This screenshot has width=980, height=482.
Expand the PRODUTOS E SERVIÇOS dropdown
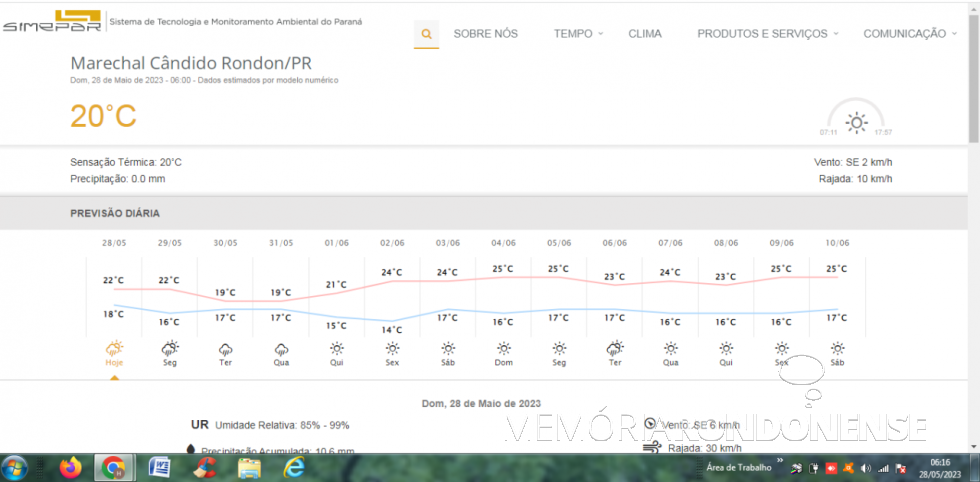pyautogui.click(x=767, y=34)
